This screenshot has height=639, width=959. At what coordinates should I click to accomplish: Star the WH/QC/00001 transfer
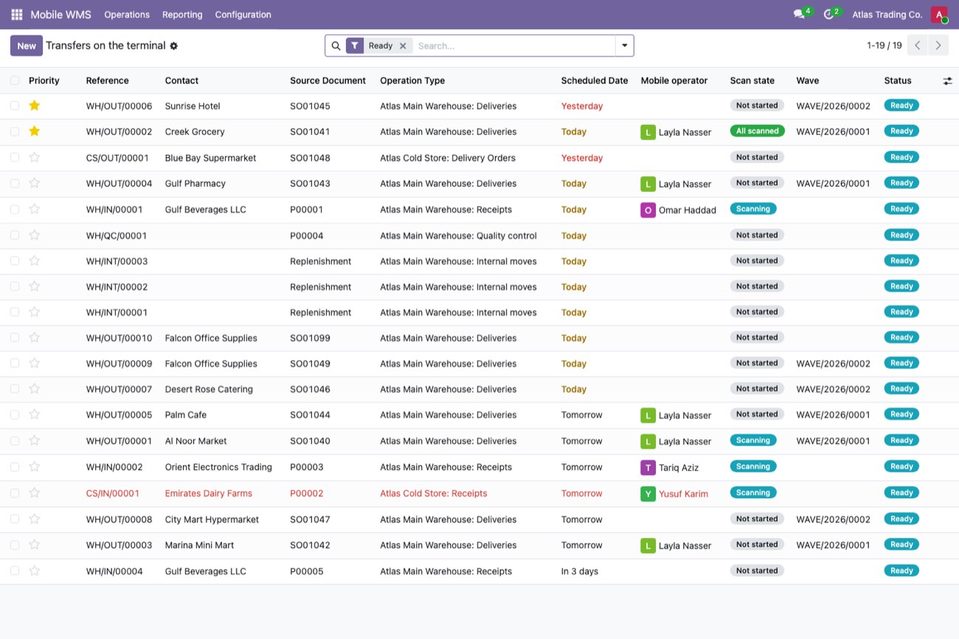point(34,235)
